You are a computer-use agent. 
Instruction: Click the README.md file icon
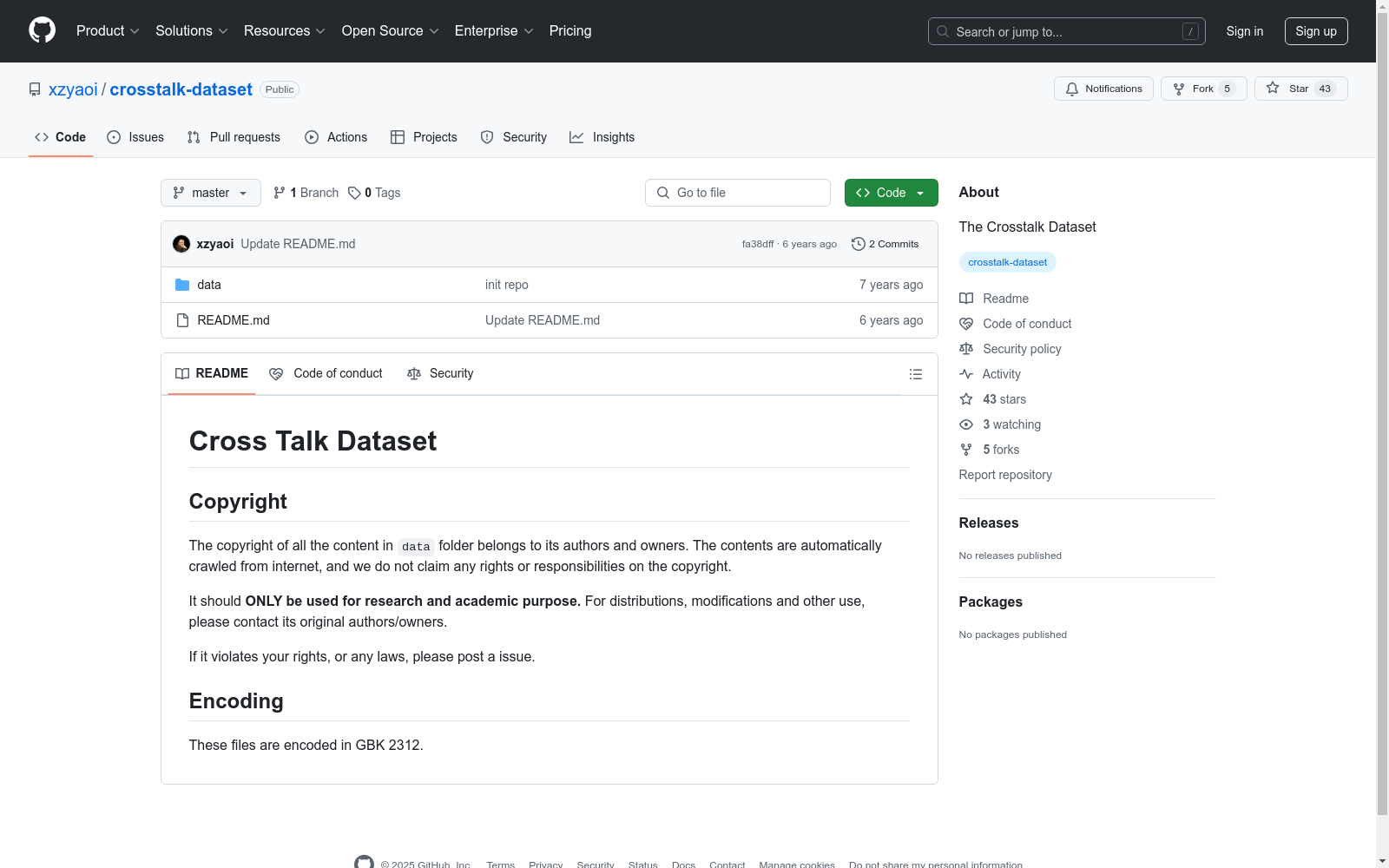pos(182,320)
